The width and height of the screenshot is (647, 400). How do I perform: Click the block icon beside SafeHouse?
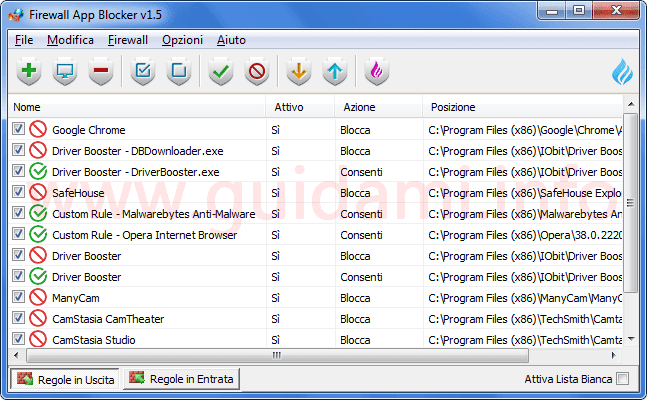(38, 193)
